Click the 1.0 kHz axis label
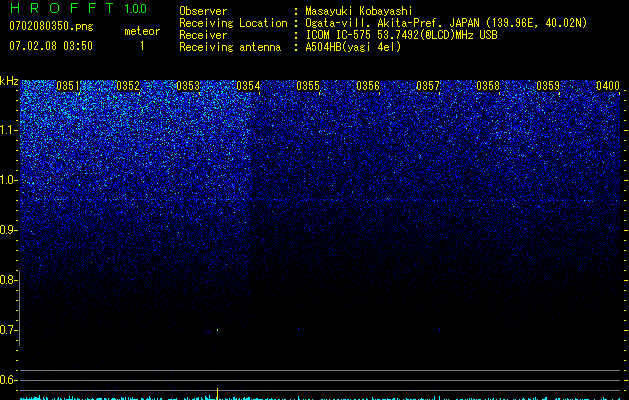Image resolution: width=629 pixels, height=400 pixels. 8,180
